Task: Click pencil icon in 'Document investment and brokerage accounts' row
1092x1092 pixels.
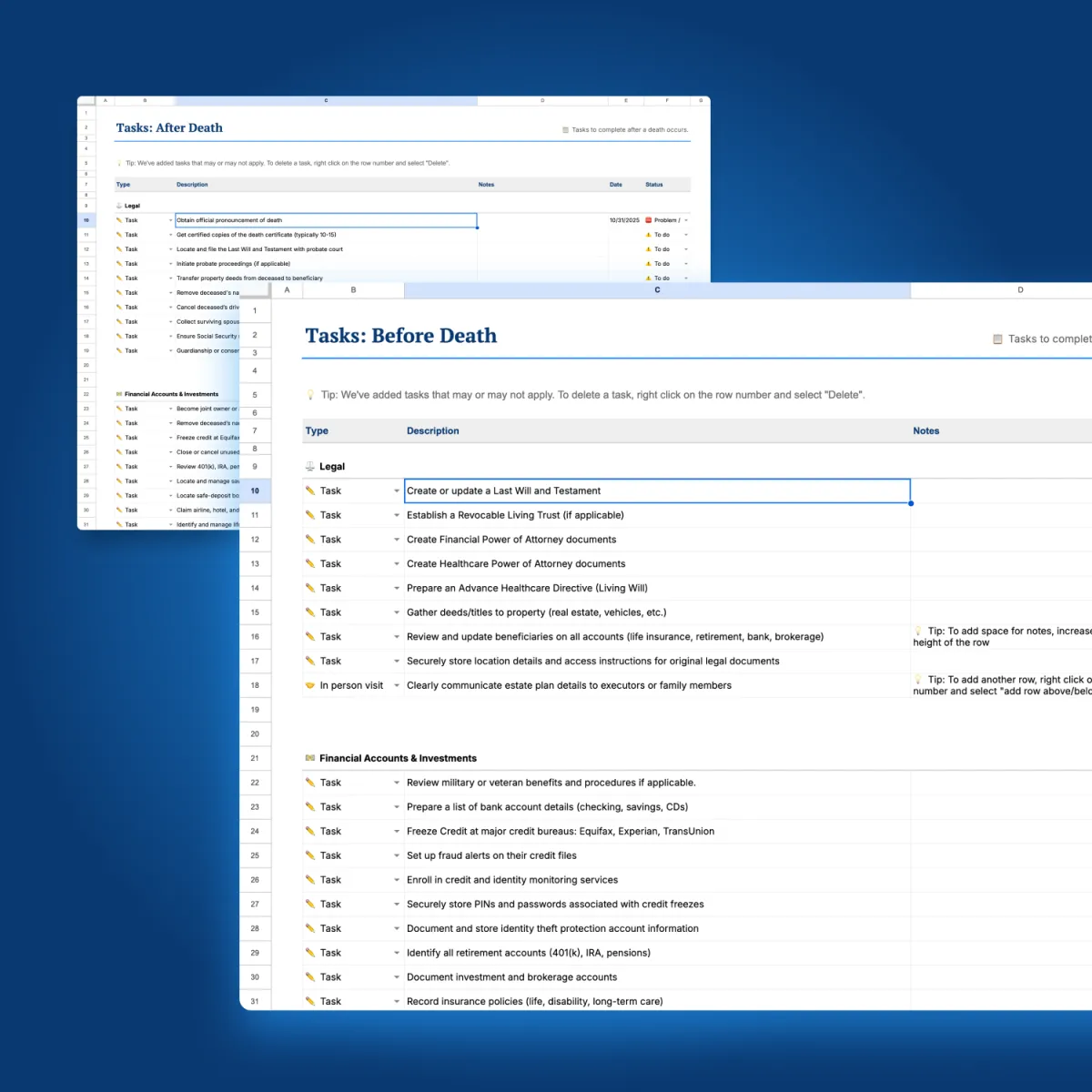Action: coord(310,977)
